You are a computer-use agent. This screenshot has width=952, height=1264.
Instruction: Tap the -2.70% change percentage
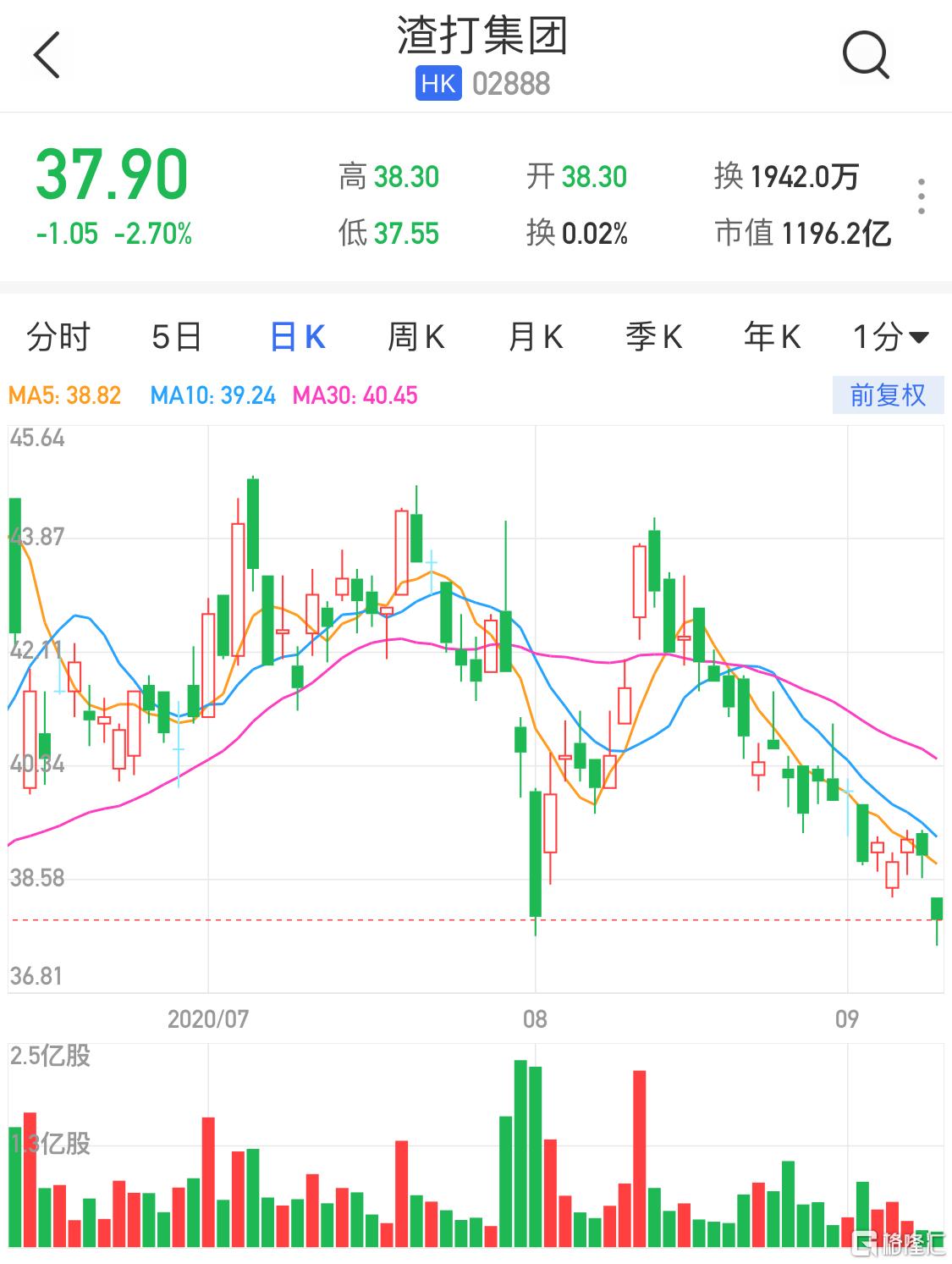click(153, 234)
